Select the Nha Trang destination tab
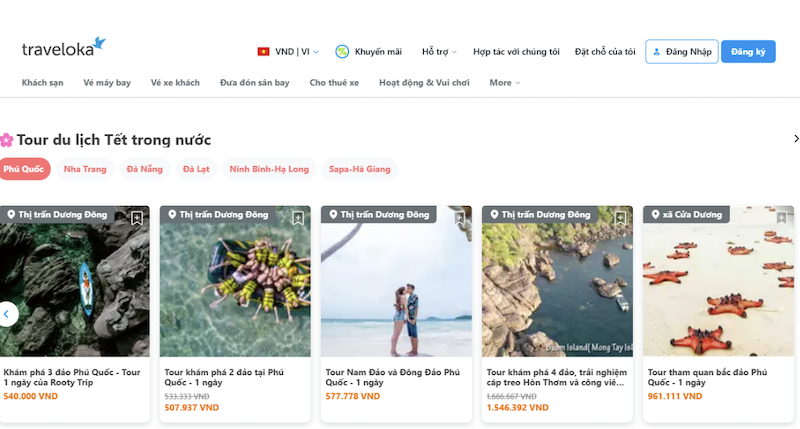Screen dimensions: 800x429 click(85, 169)
